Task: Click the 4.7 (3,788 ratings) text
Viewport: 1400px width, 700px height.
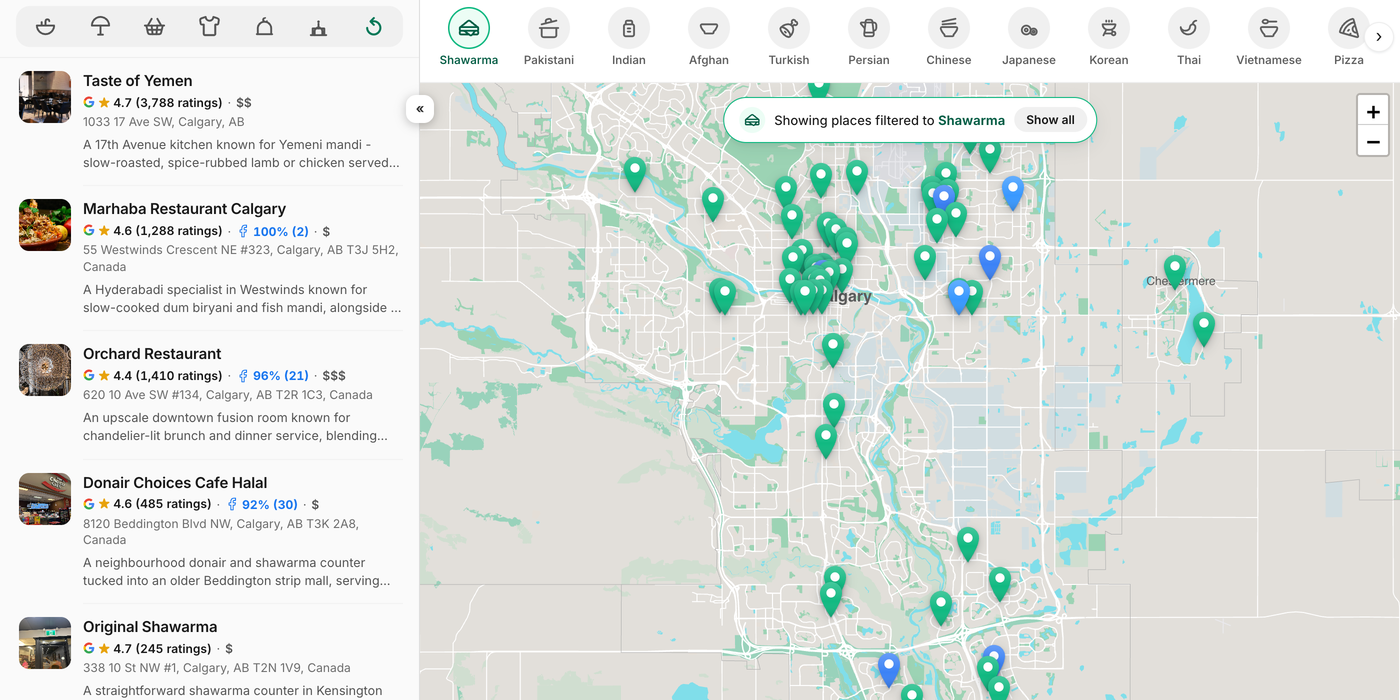Action: tap(167, 103)
